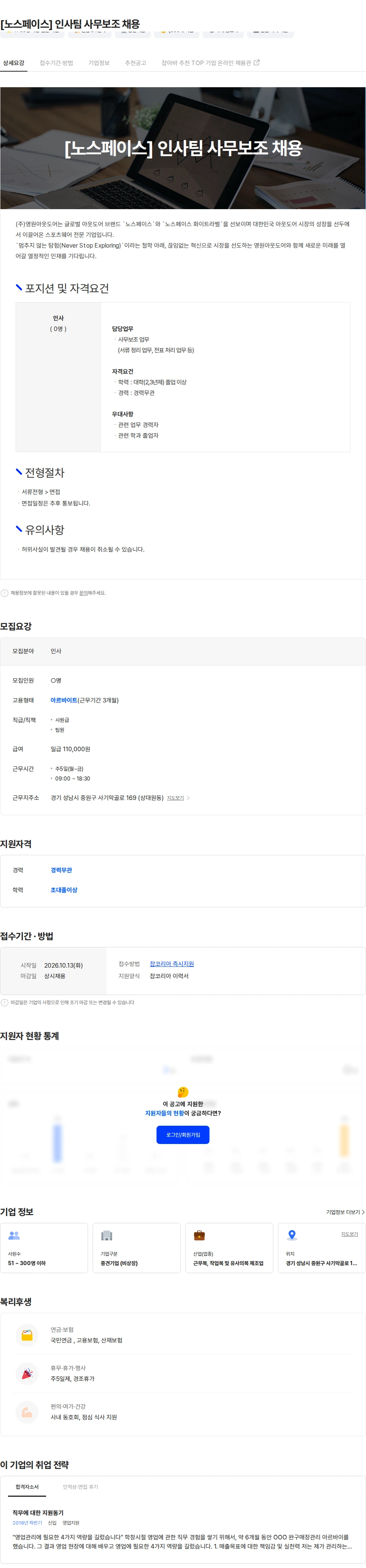Image resolution: width=366 pixels, height=1568 pixels.
Task: Open 직무에 대한 지원동기 essay entry
Action: click(x=38, y=1513)
